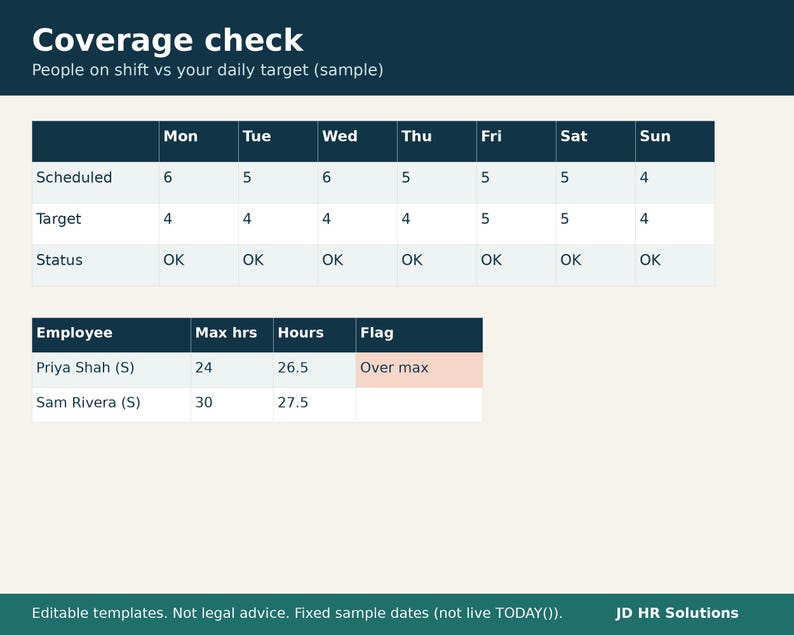
Task: Click the Target value 5 under Fri
Action: point(516,224)
